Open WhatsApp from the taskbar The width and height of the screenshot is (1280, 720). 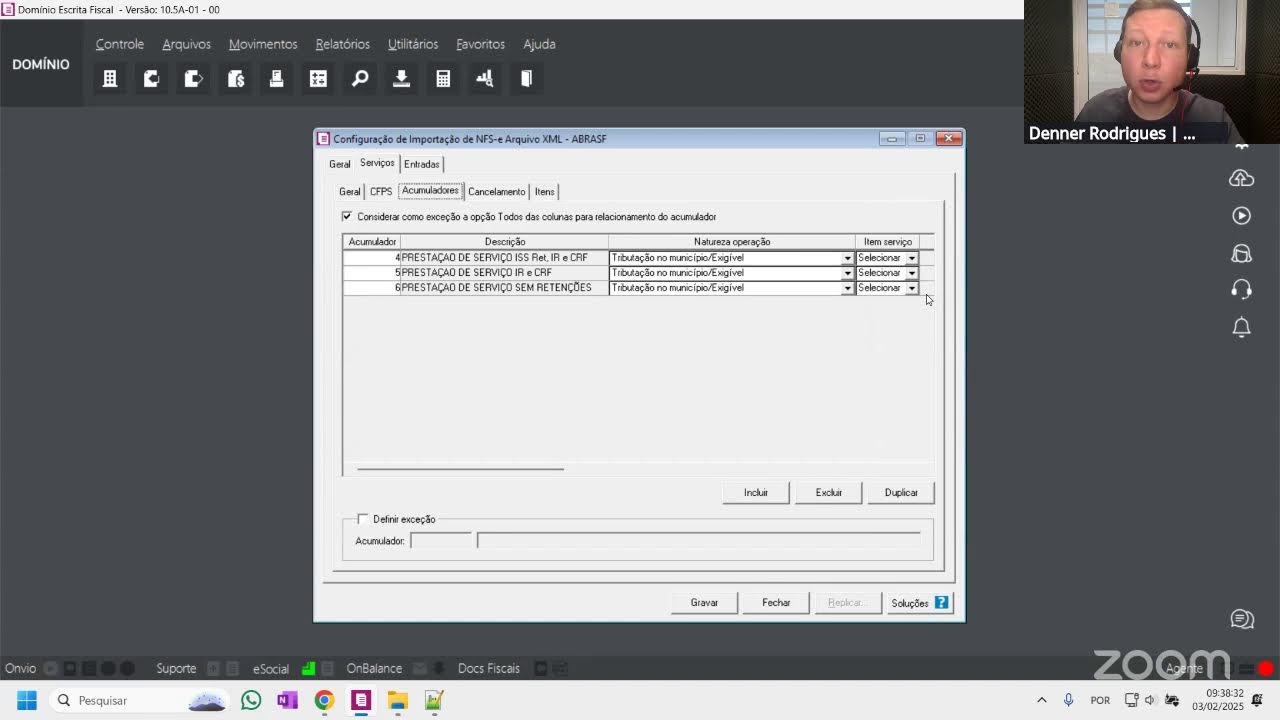pos(251,700)
